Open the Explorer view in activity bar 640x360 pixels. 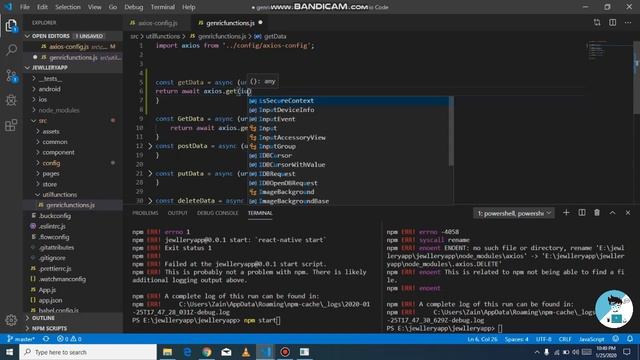(11, 26)
